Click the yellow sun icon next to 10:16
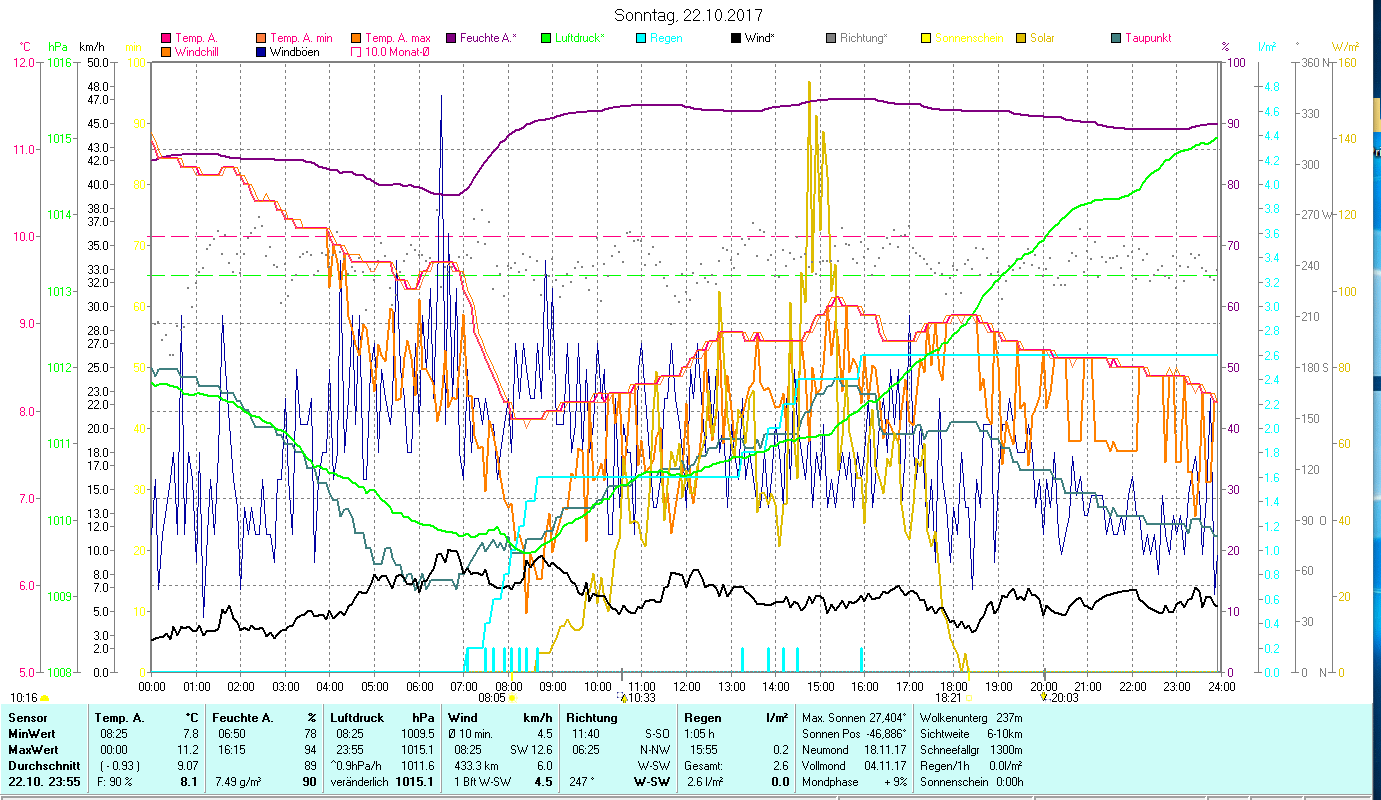This screenshot has width=1381, height=800. point(45,698)
